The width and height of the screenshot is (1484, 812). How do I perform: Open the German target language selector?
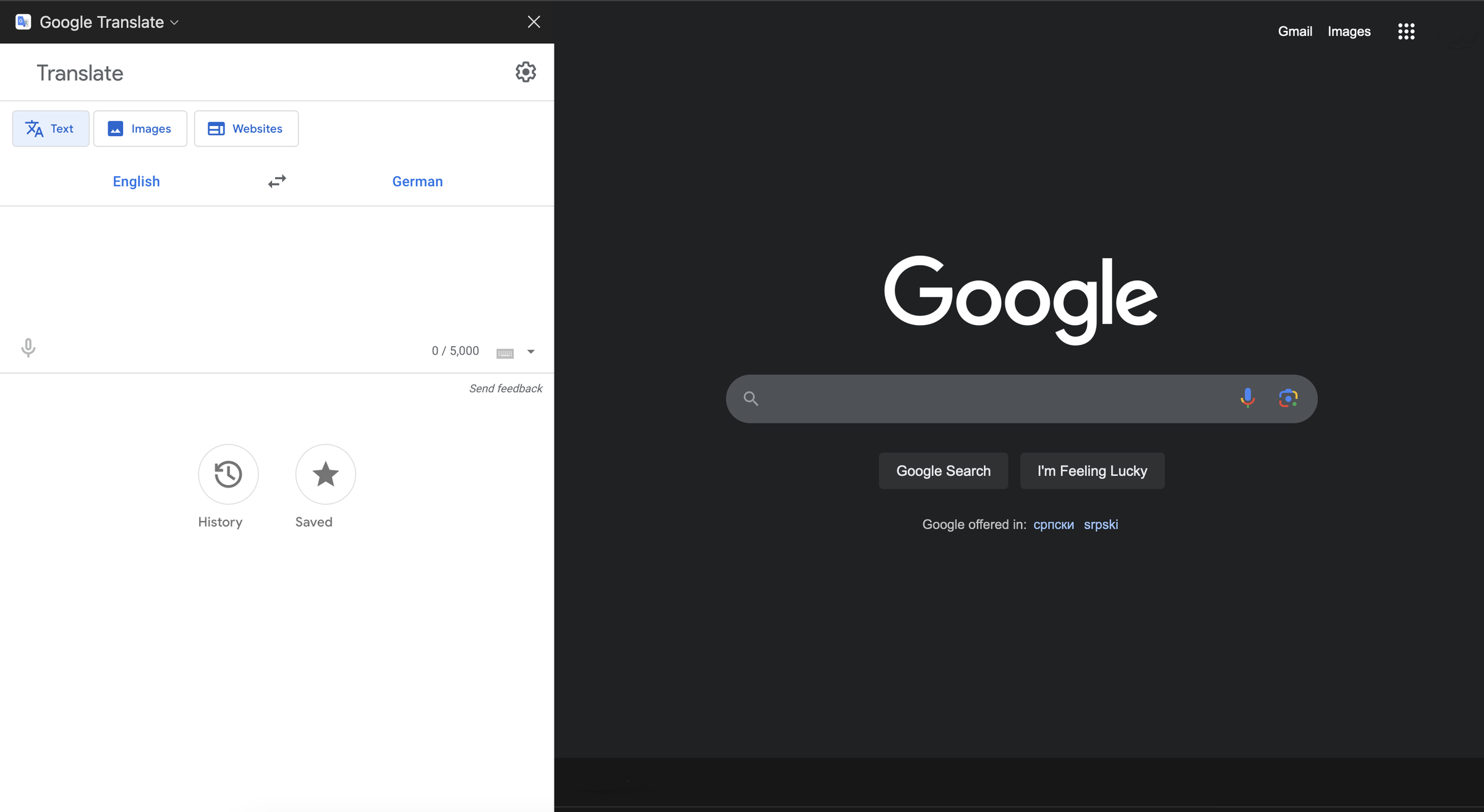tap(417, 181)
